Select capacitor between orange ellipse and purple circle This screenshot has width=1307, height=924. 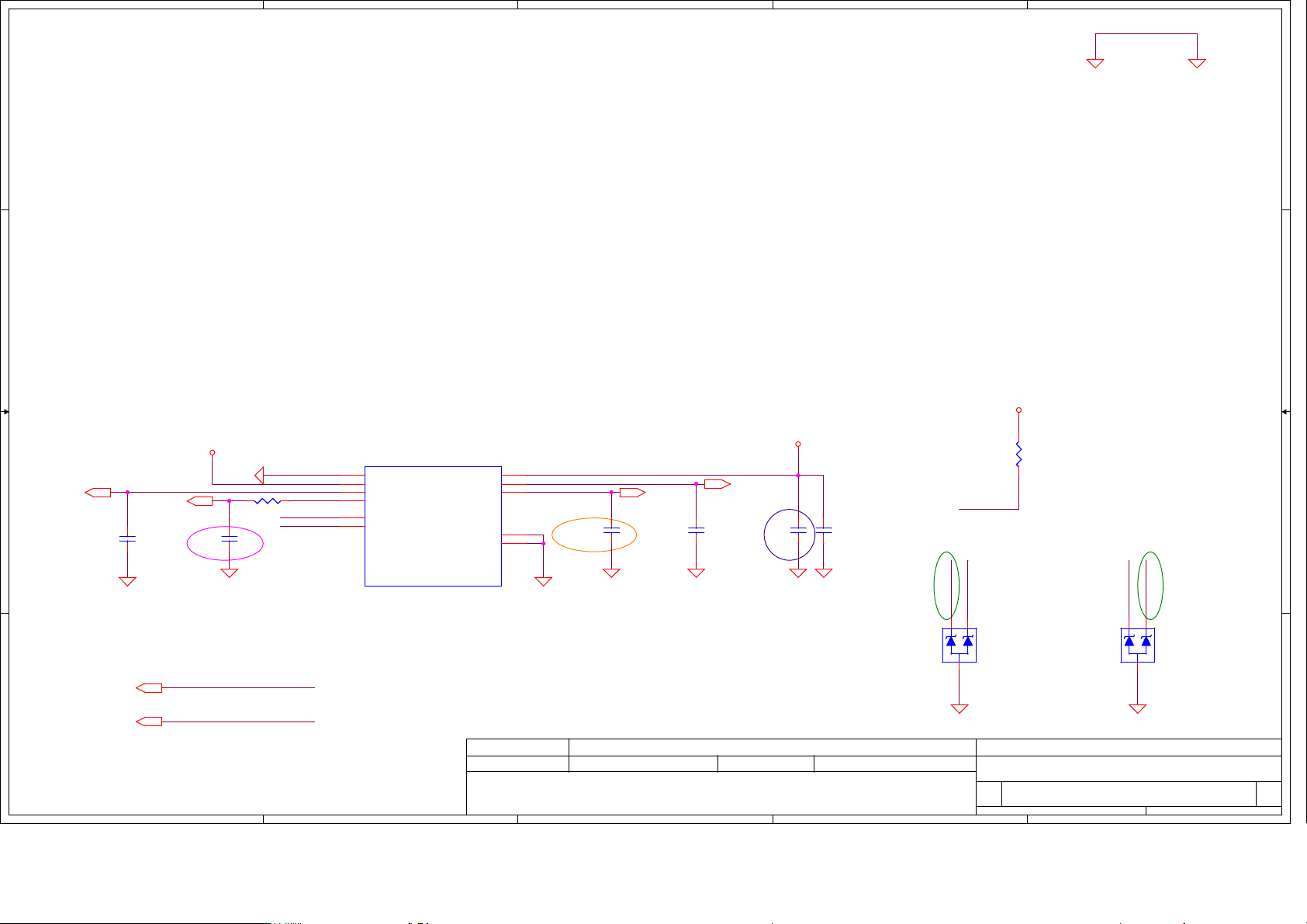(x=696, y=531)
